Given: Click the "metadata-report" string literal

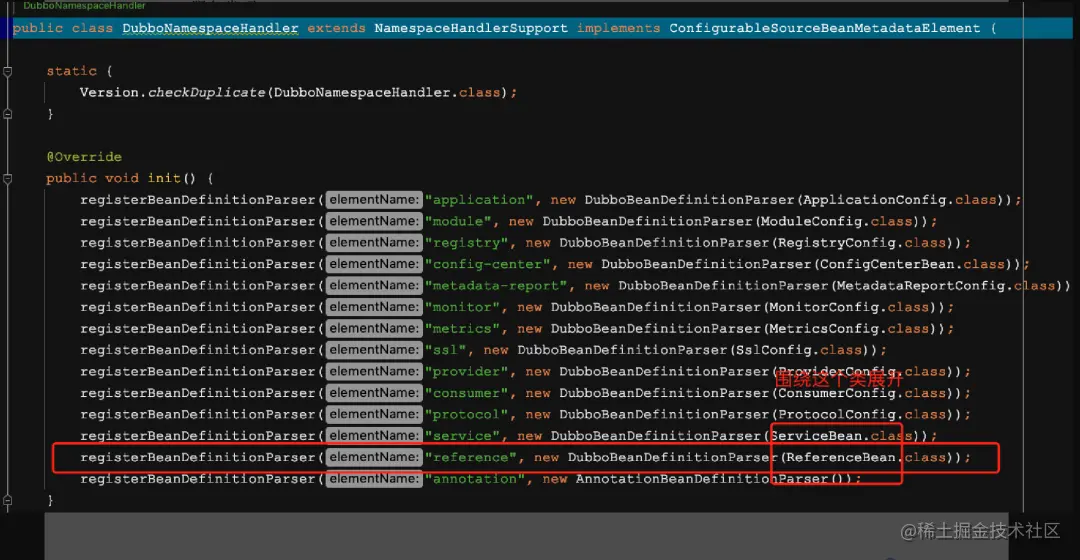Looking at the screenshot, I should (495, 285).
